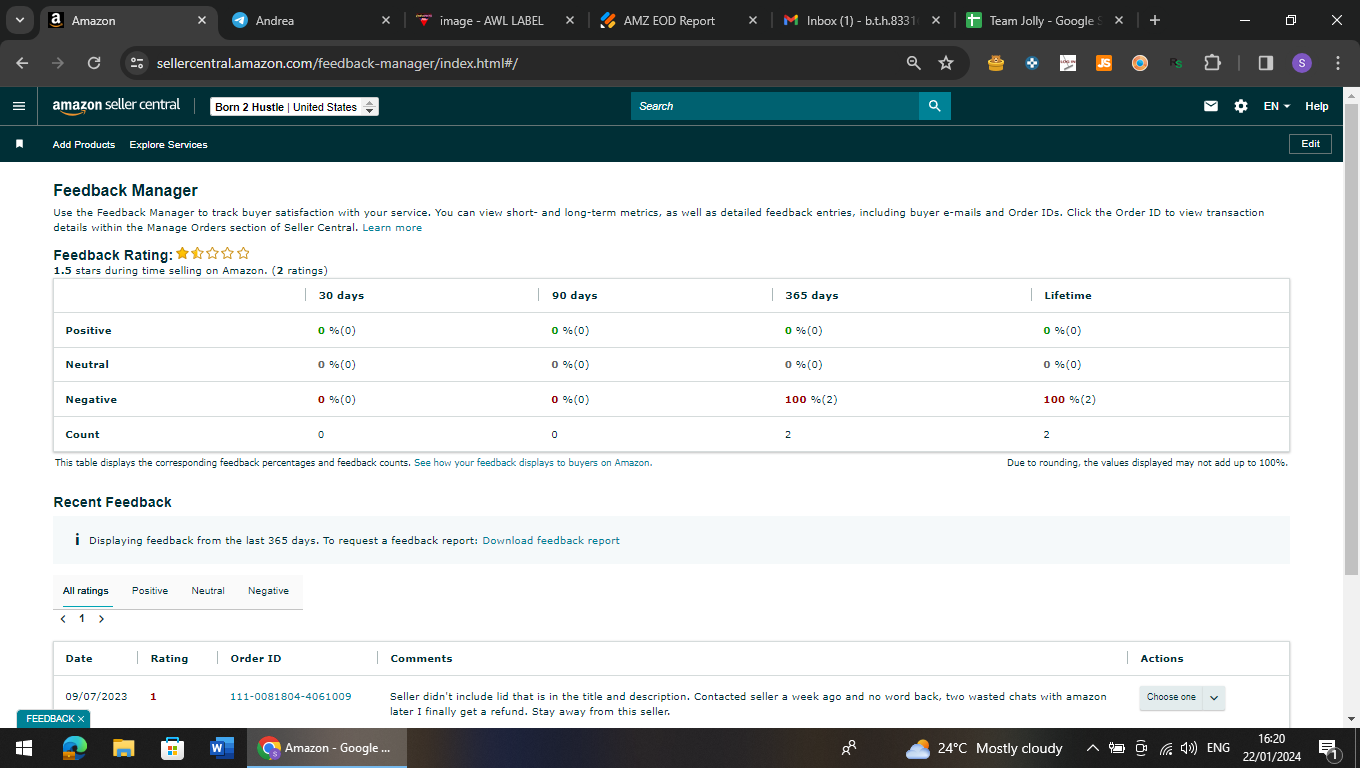Select the Neutral feedback tab
Image resolution: width=1360 pixels, height=768 pixels.
tap(208, 591)
